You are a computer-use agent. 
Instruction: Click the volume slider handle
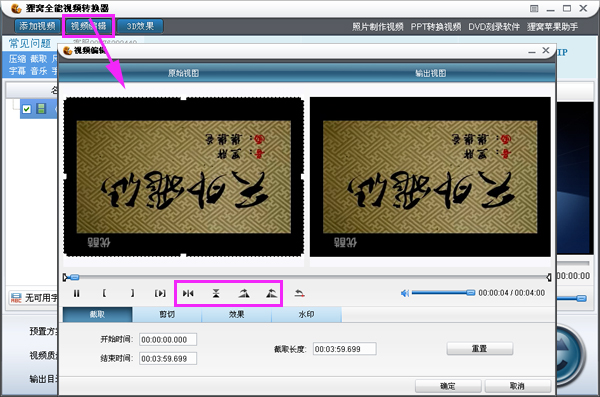tap(471, 293)
